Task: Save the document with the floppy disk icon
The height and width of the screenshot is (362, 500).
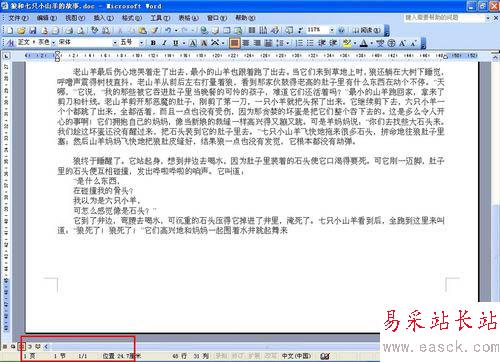Action: pyautogui.click(x=33, y=31)
